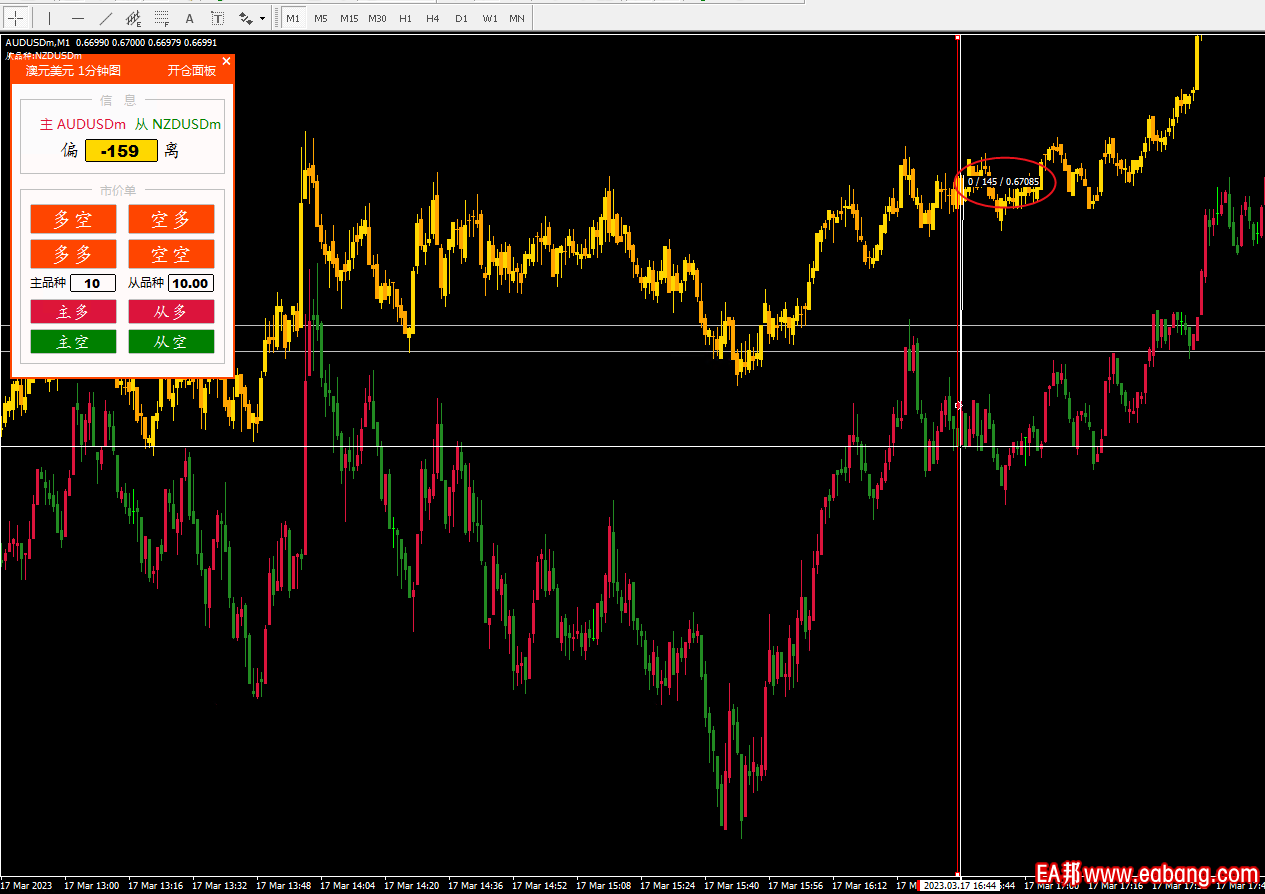Select the text tool (A icon)
The image size is (1265, 894).
[190, 18]
